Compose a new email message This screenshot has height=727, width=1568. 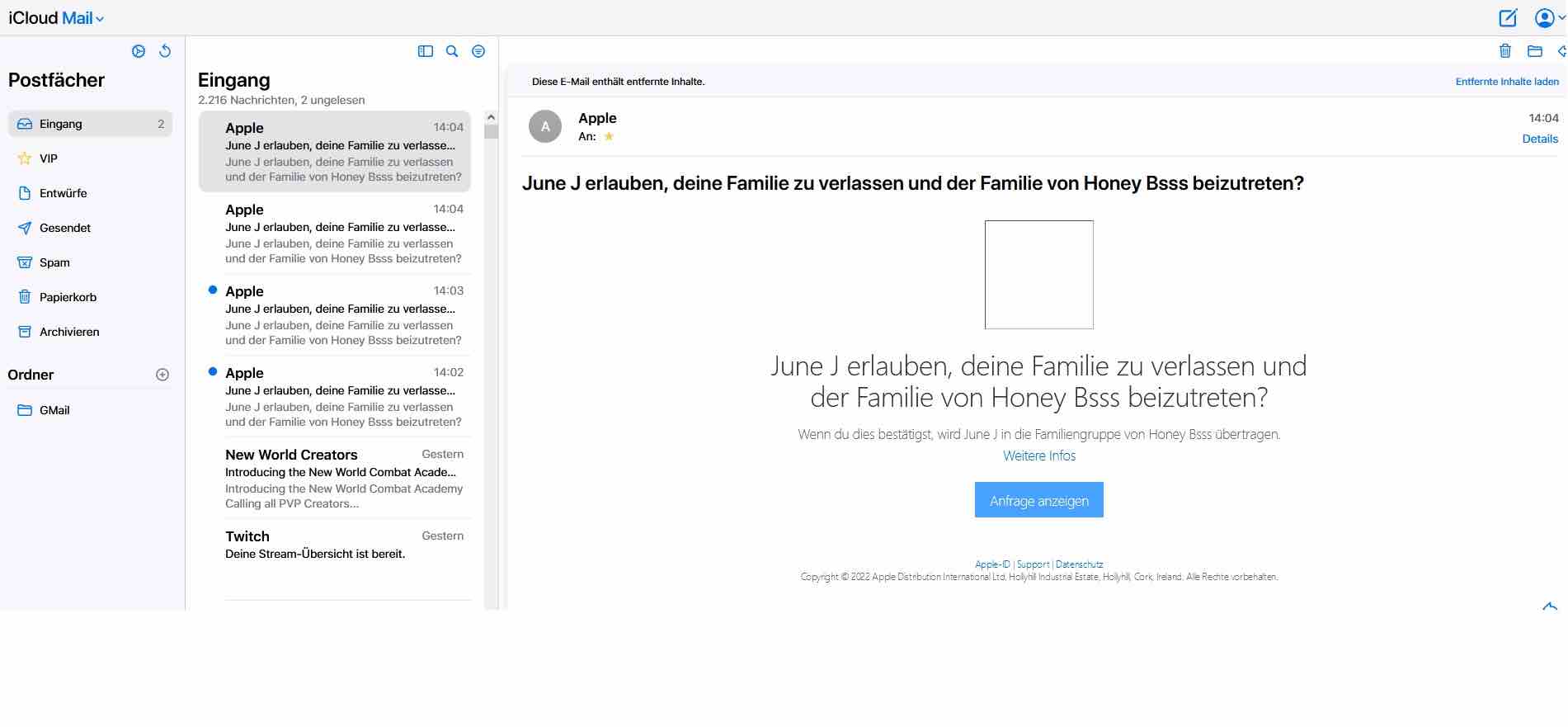(x=1508, y=17)
